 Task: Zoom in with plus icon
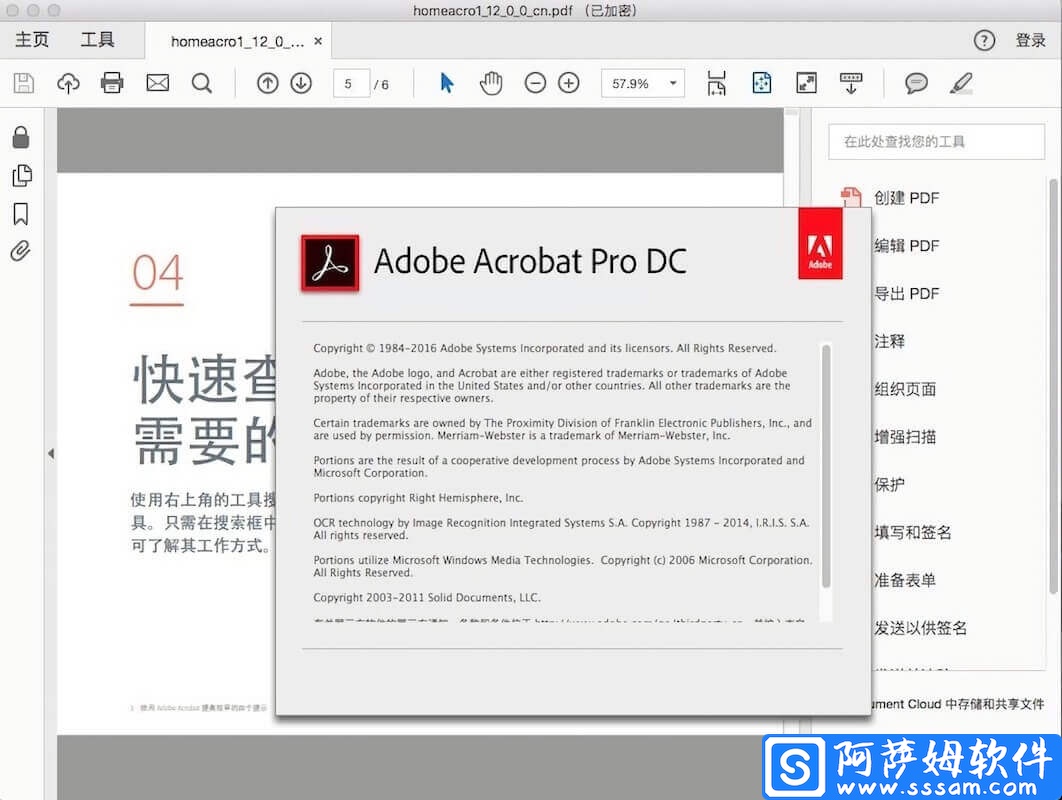click(568, 83)
